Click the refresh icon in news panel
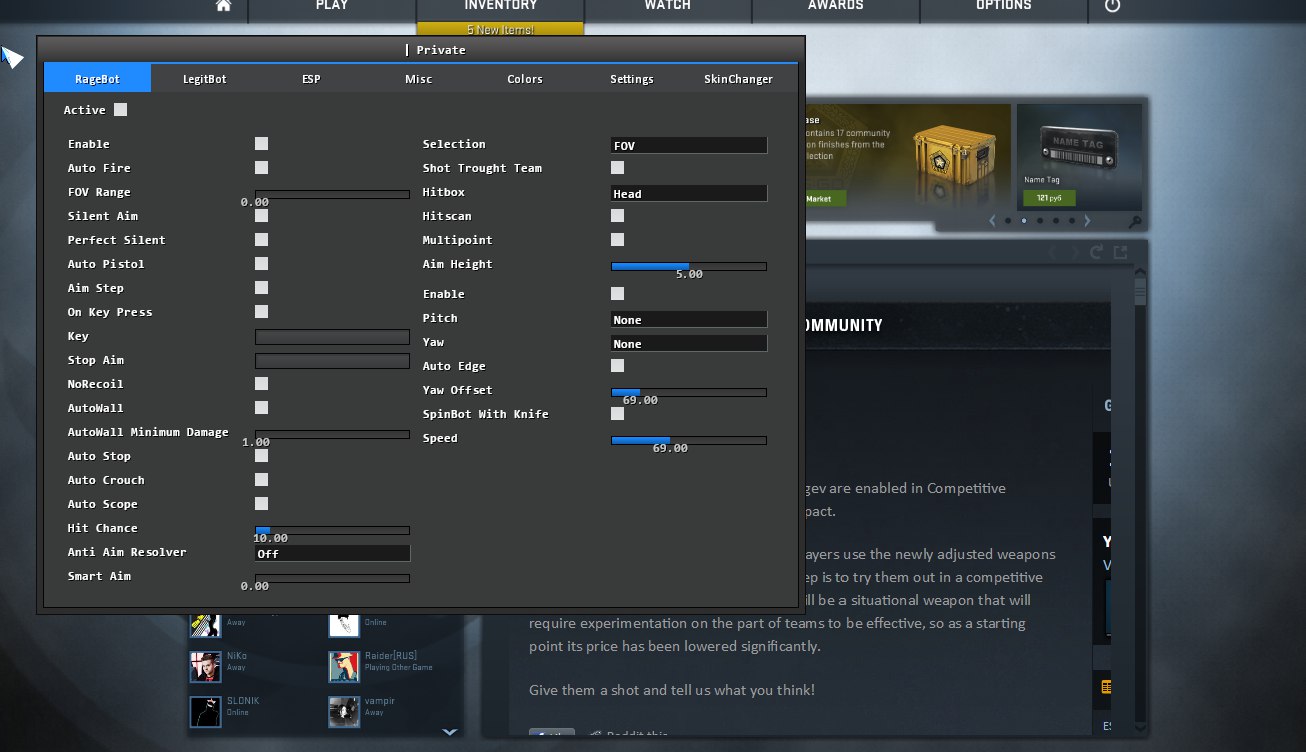Image resolution: width=1306 pixels, height=752 pixels. point(1097,253)
